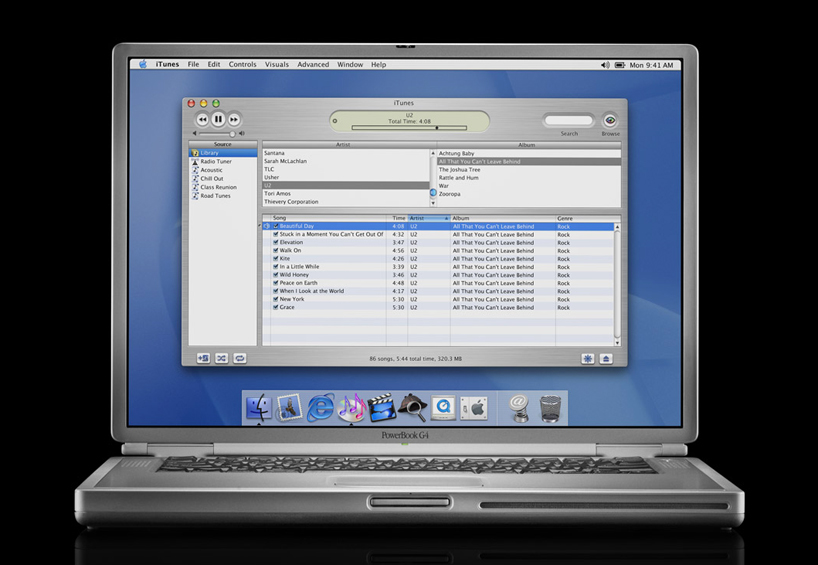Open the Visuals menu

click(x=276, y=65)
